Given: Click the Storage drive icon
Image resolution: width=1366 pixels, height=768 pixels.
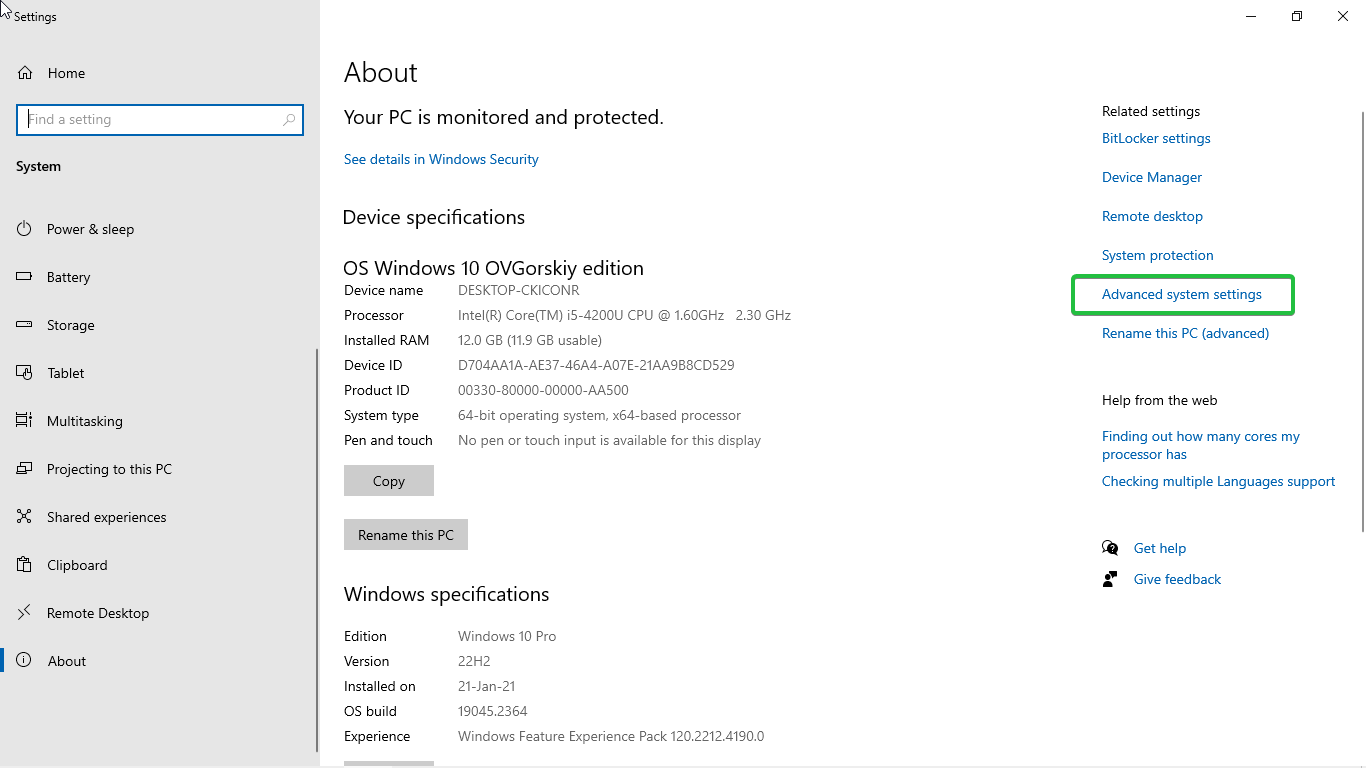Looking at the screenshot, I should pyautogui.click(x=25, y=325).
